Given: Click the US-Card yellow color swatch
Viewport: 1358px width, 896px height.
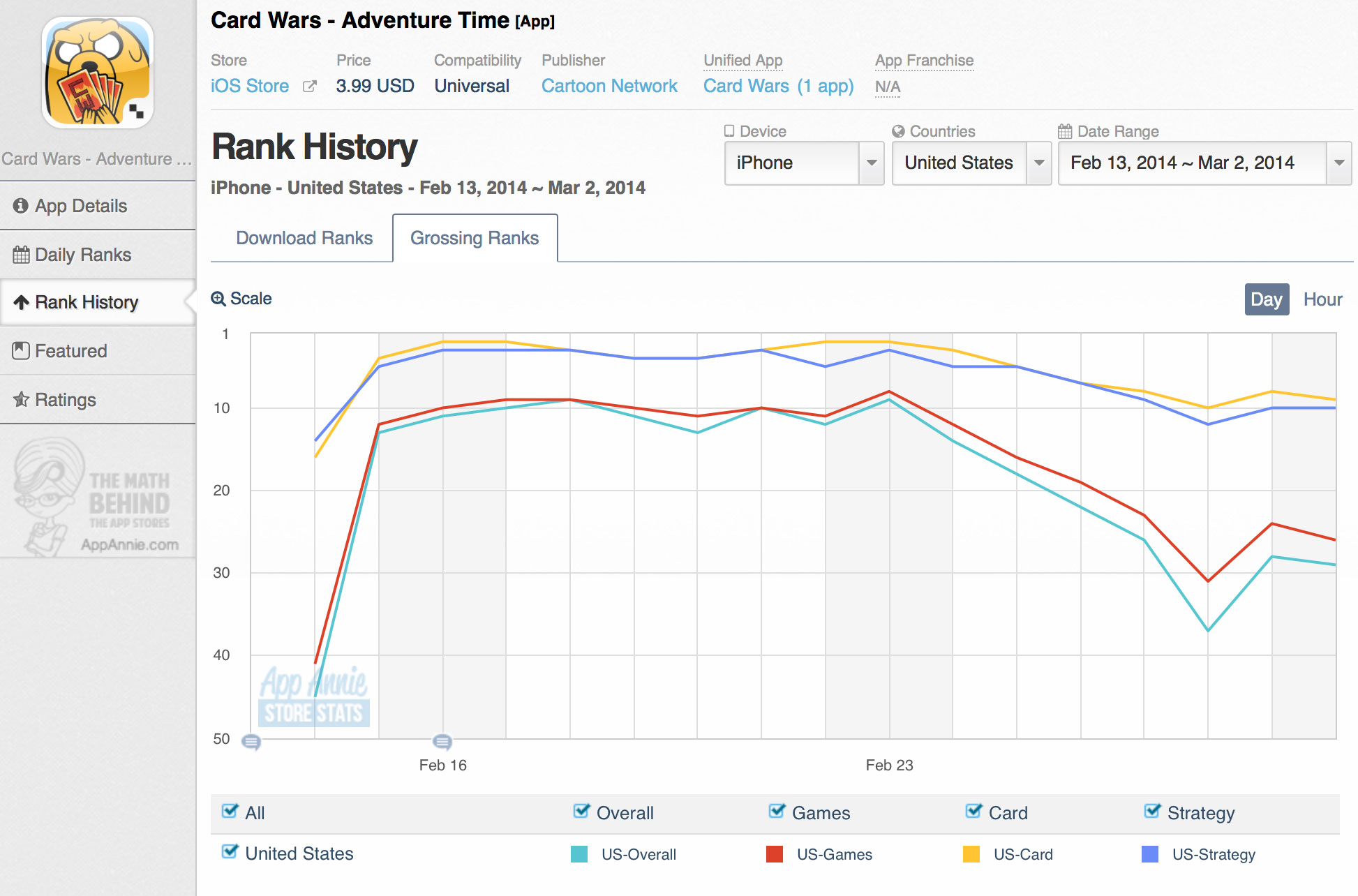Looking at the screenshot, I should pyautogui.click(x=971, y=854).
